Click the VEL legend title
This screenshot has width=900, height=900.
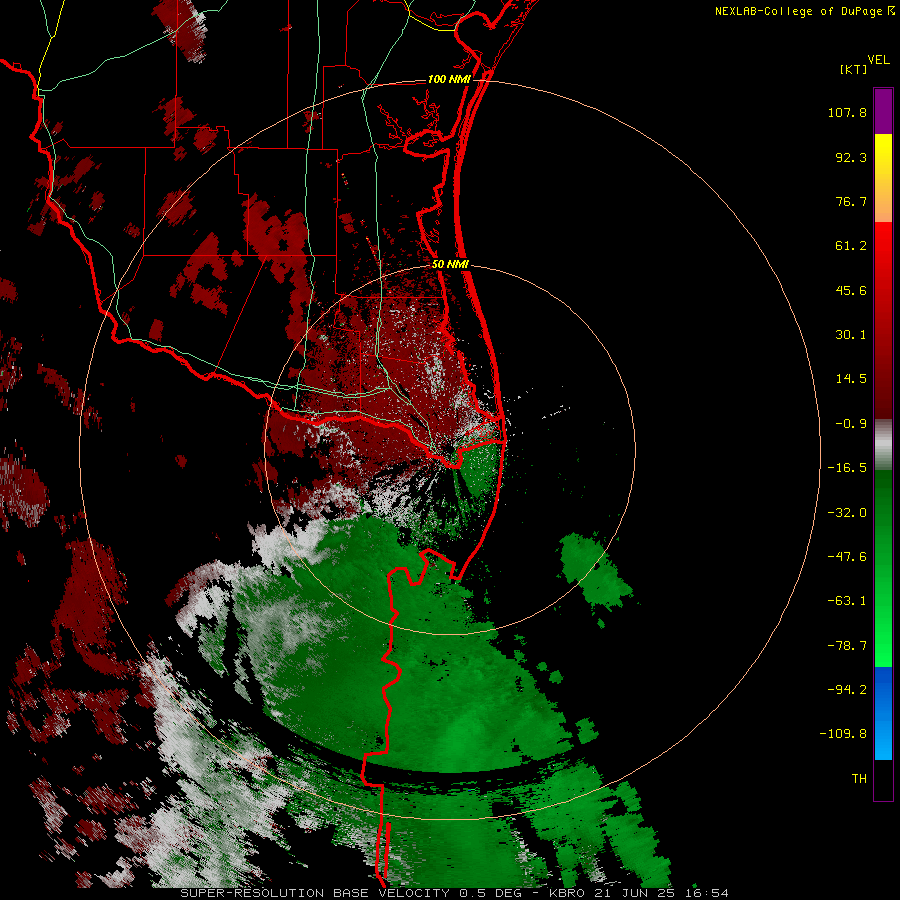tap(878, 60)
